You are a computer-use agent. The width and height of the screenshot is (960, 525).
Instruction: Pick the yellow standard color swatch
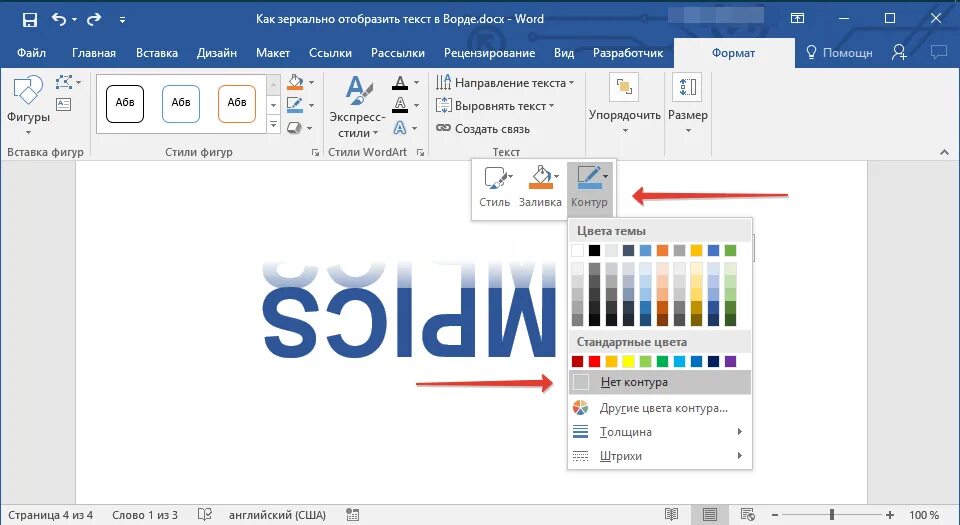[x=628, y=362]
